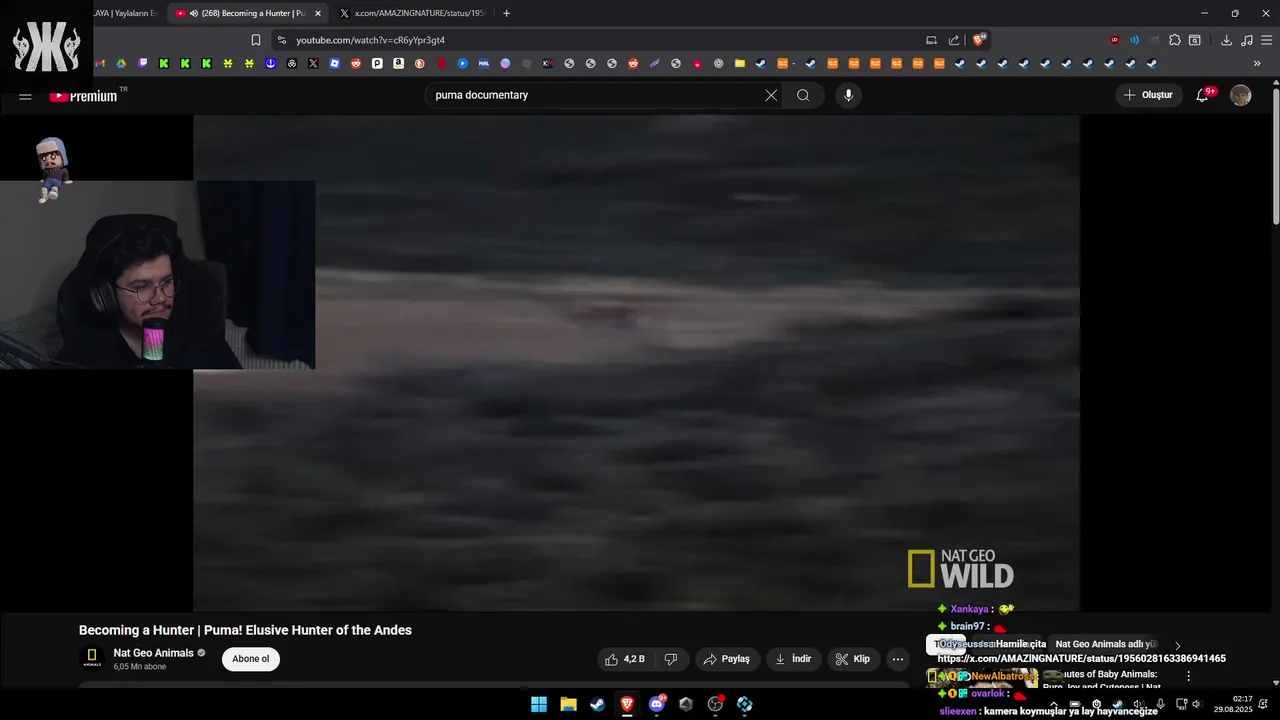Download the video with İndir
The height and width of the screenshot is (720, 1280).
pos(794,659)
